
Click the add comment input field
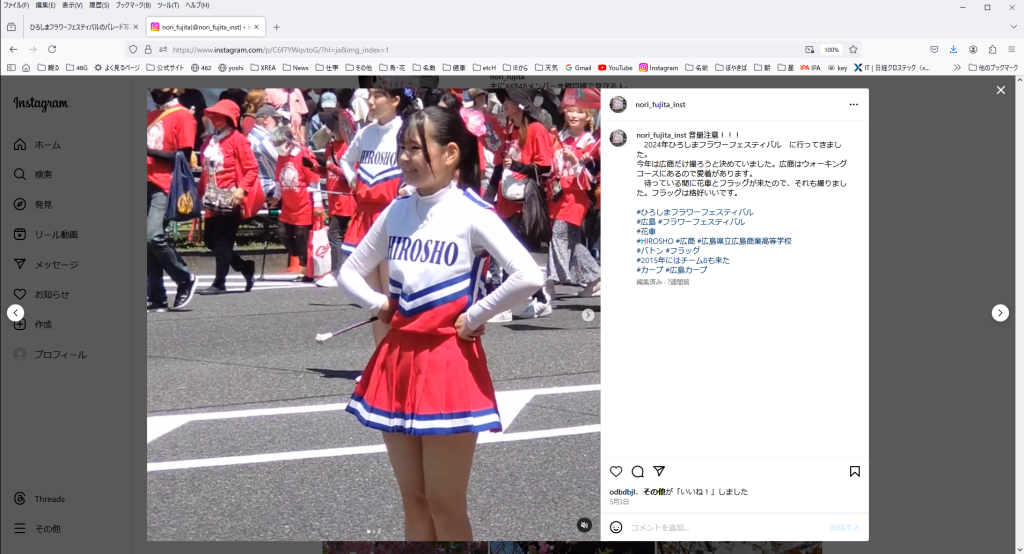[x=725, y=527]
